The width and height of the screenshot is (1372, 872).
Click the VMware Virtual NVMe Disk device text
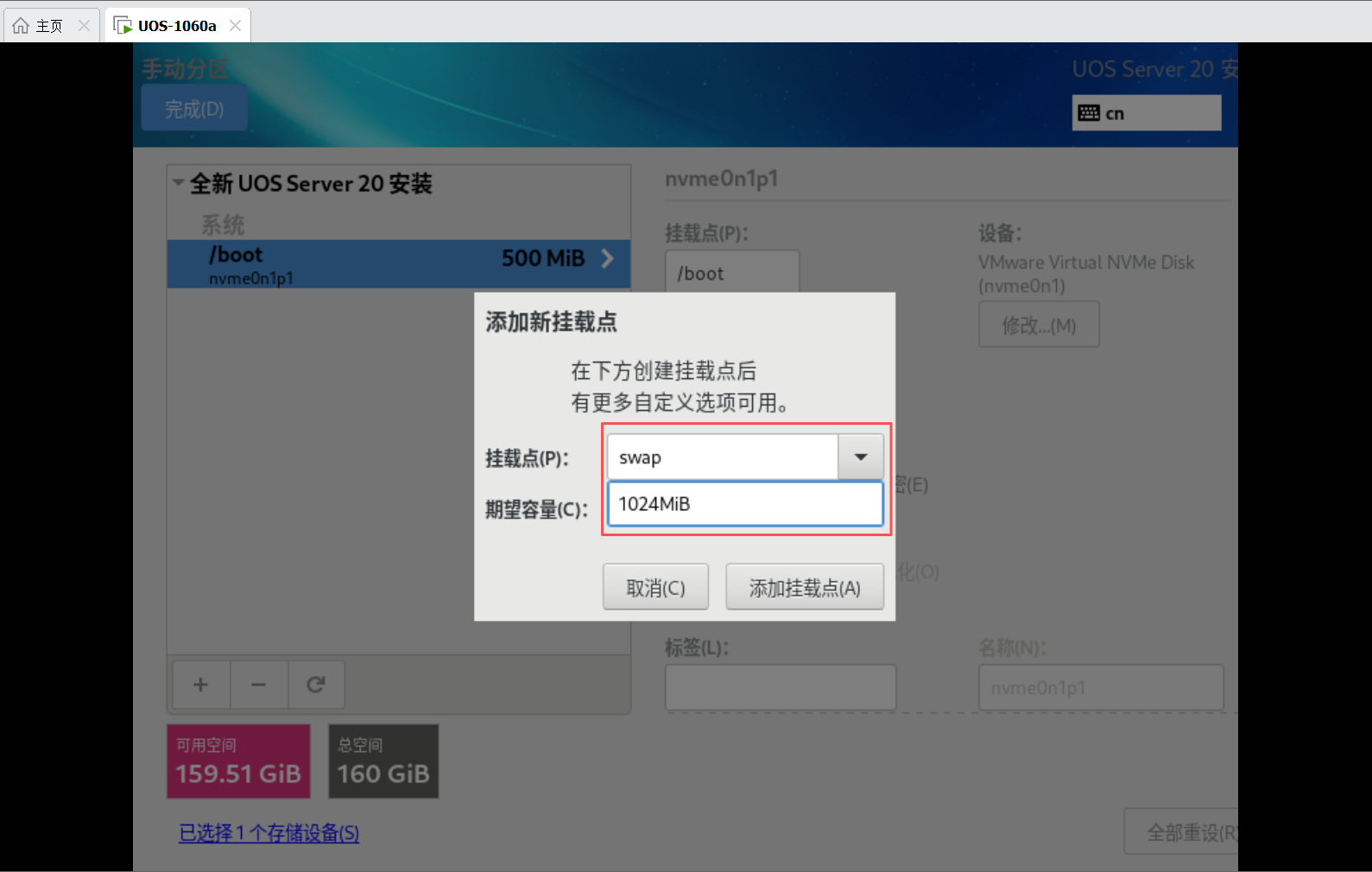1086,274
